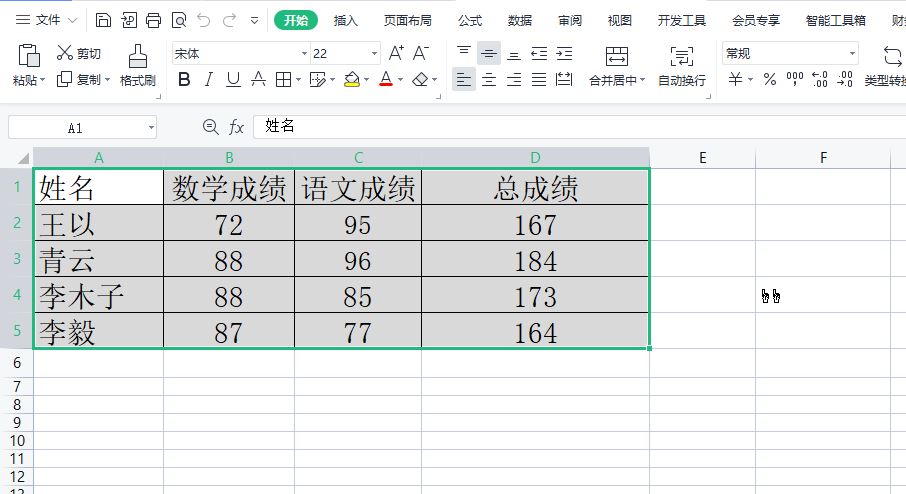This screenshot has height=494, width=906.
Task: Switch to the 数据 Data tab
Action: (519, 20)
